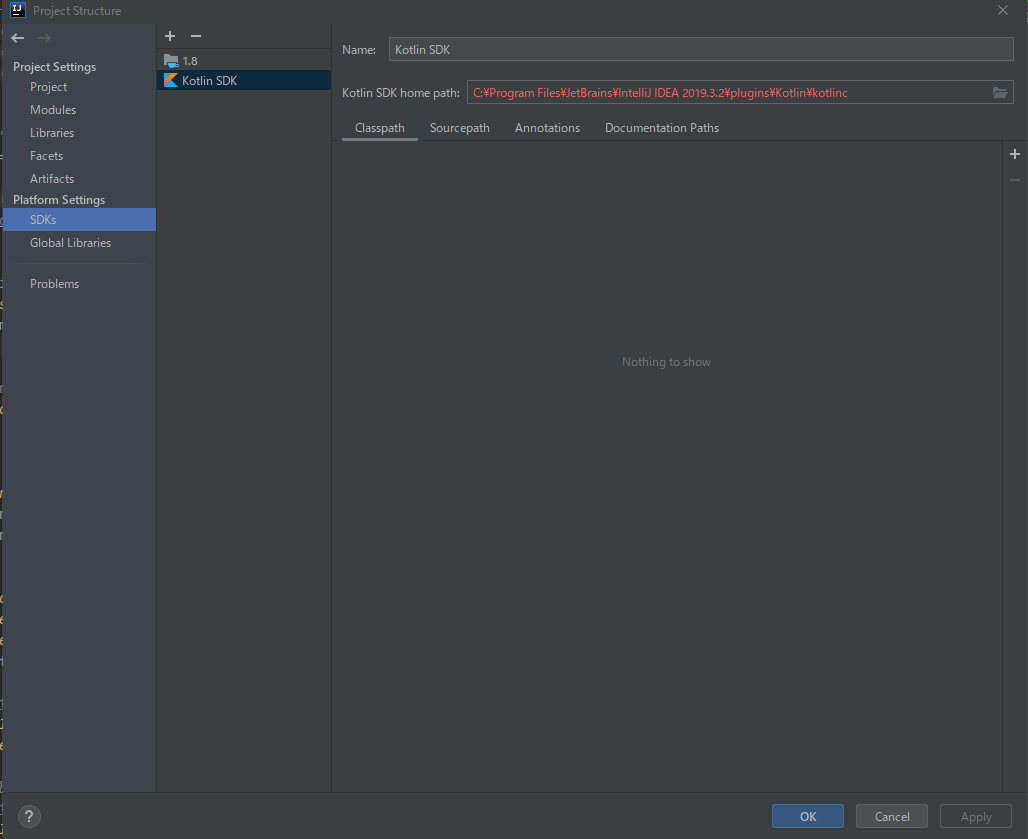
Task: Remove selected SDK with minus icon
Action: [195, 36]
